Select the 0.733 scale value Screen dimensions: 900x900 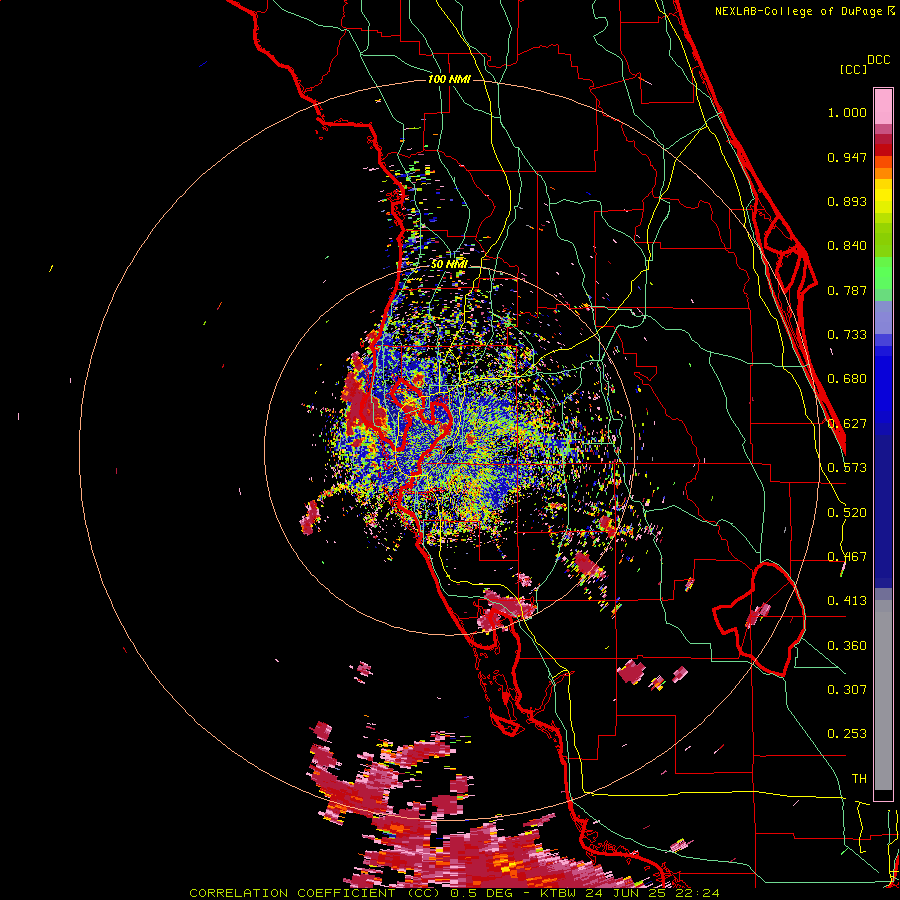[847, 335]
